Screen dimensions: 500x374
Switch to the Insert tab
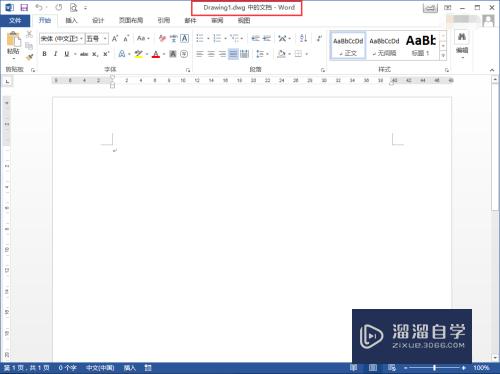pyautogui.click(x=71, y=21)
